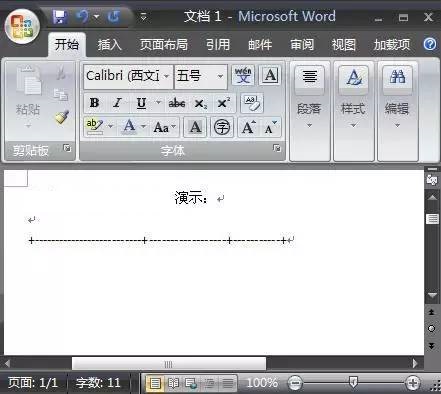
Task: Click the Phonetic Guide wén icon
Action: point(243,75)
